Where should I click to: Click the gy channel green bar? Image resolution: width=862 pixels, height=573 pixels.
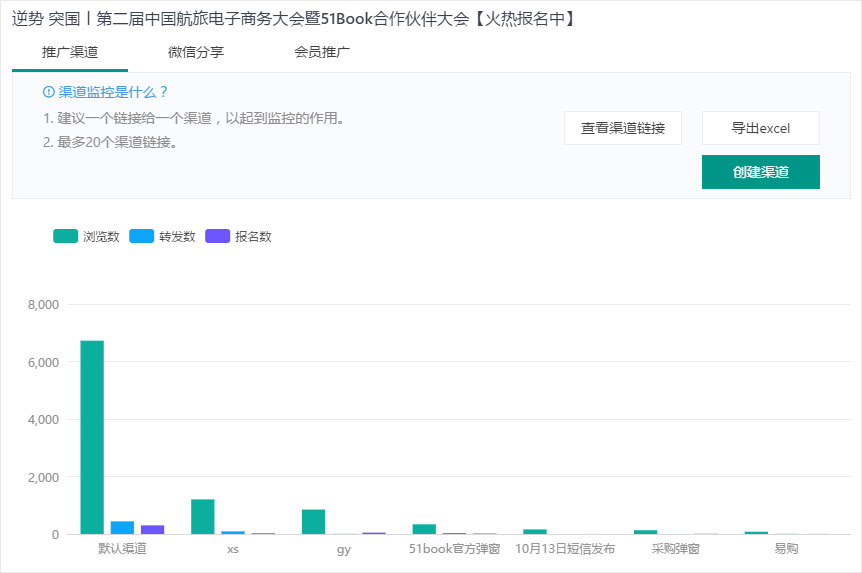click(x=313, y=522)
